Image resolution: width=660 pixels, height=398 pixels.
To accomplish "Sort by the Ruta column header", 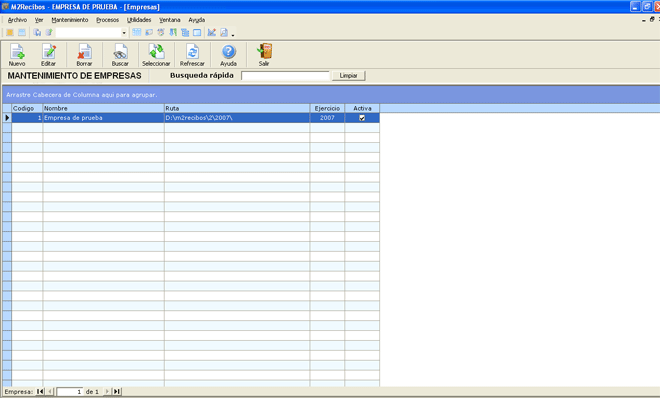I will [x=237, y=109].
